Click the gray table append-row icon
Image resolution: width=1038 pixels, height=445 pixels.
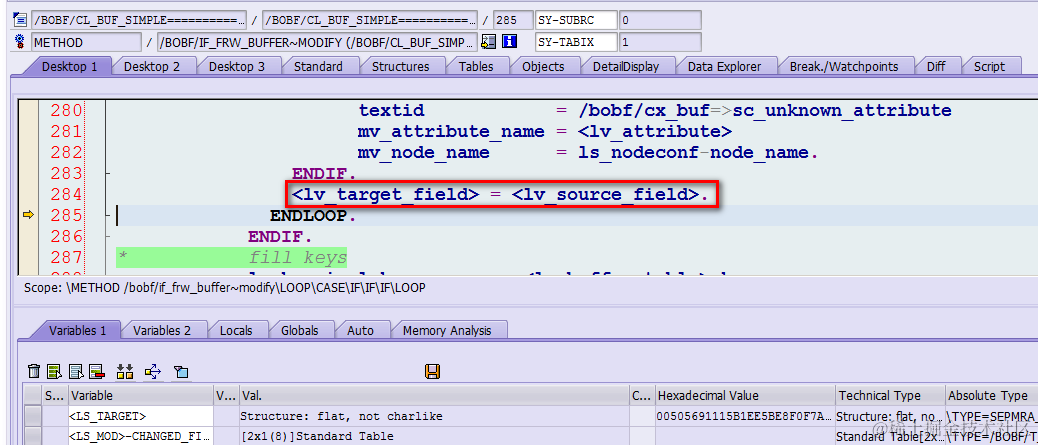[76, 371]
